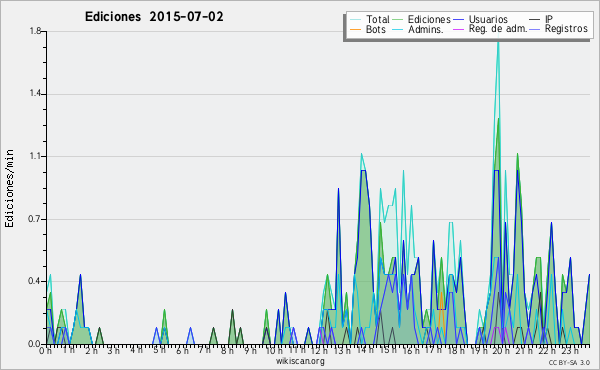Click the green Ediciones legend line swatch
Viewport: 600px width, 370px height.
(398, 20)
